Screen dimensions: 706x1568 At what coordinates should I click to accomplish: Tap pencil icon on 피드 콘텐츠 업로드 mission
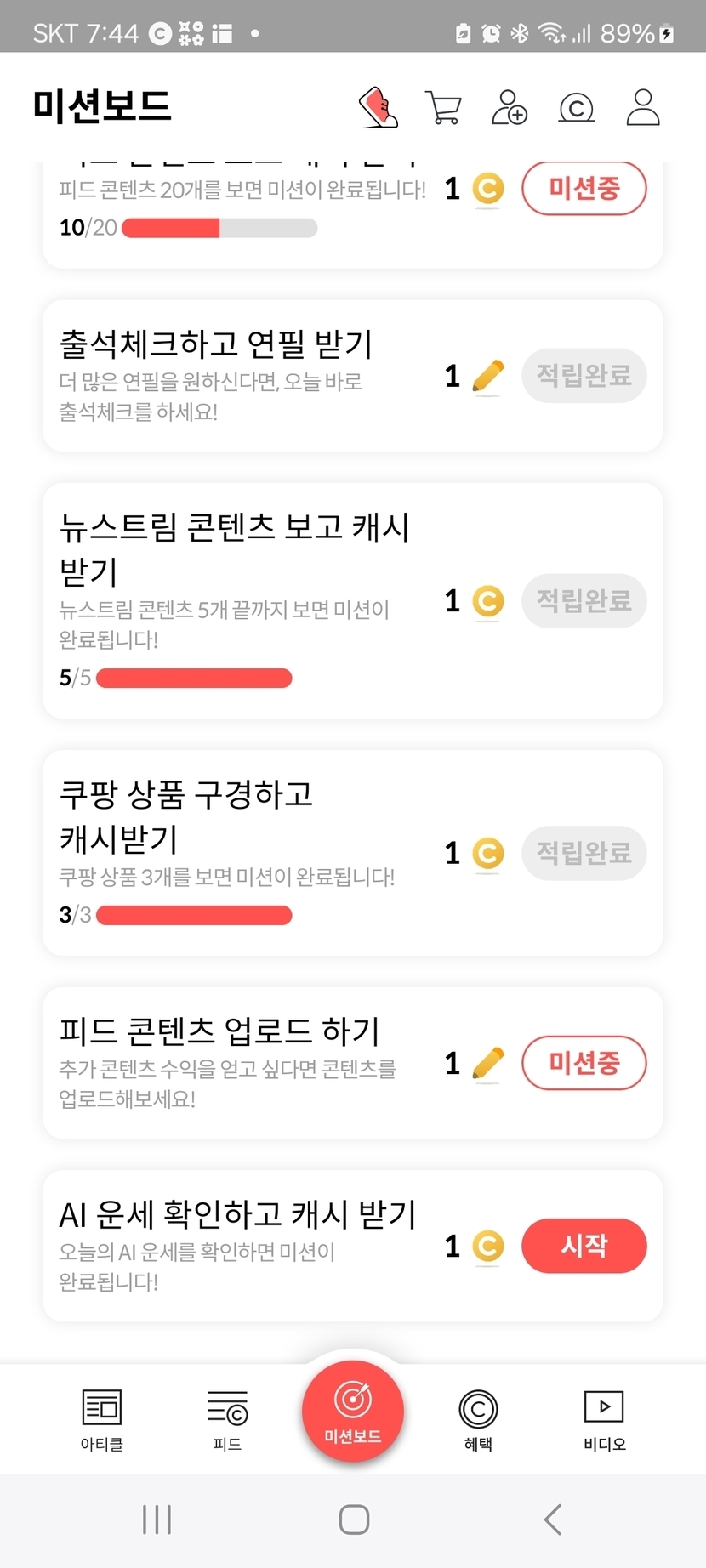(x=488, y=1063)
